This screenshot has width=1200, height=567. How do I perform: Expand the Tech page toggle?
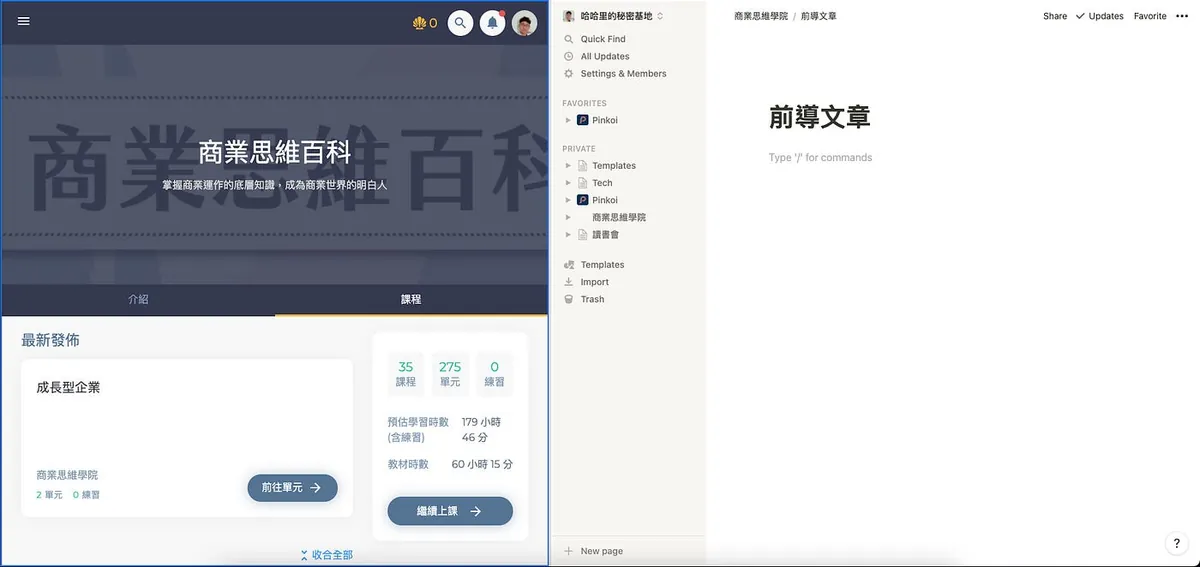coord(568,183)
